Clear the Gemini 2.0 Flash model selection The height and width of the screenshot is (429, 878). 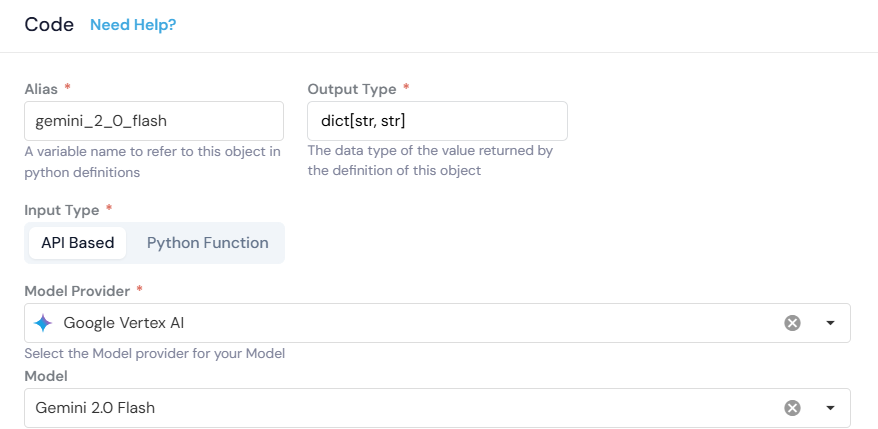pos(792,408)
